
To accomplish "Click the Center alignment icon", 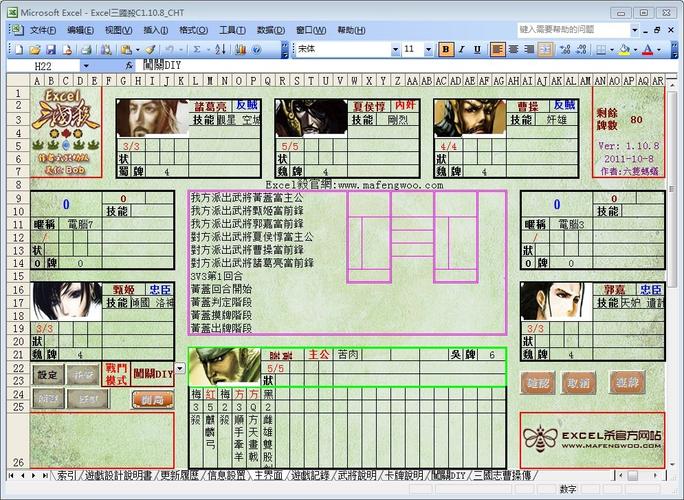I will (514, 48).
